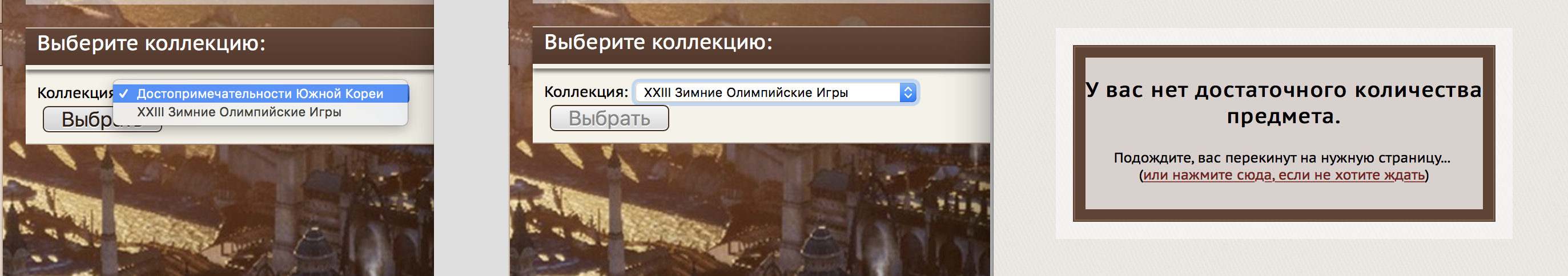1568x276 pixels.
Task: Follow the link или нажмите сюда, если не хотите ждать
Action: (1284, 175)
